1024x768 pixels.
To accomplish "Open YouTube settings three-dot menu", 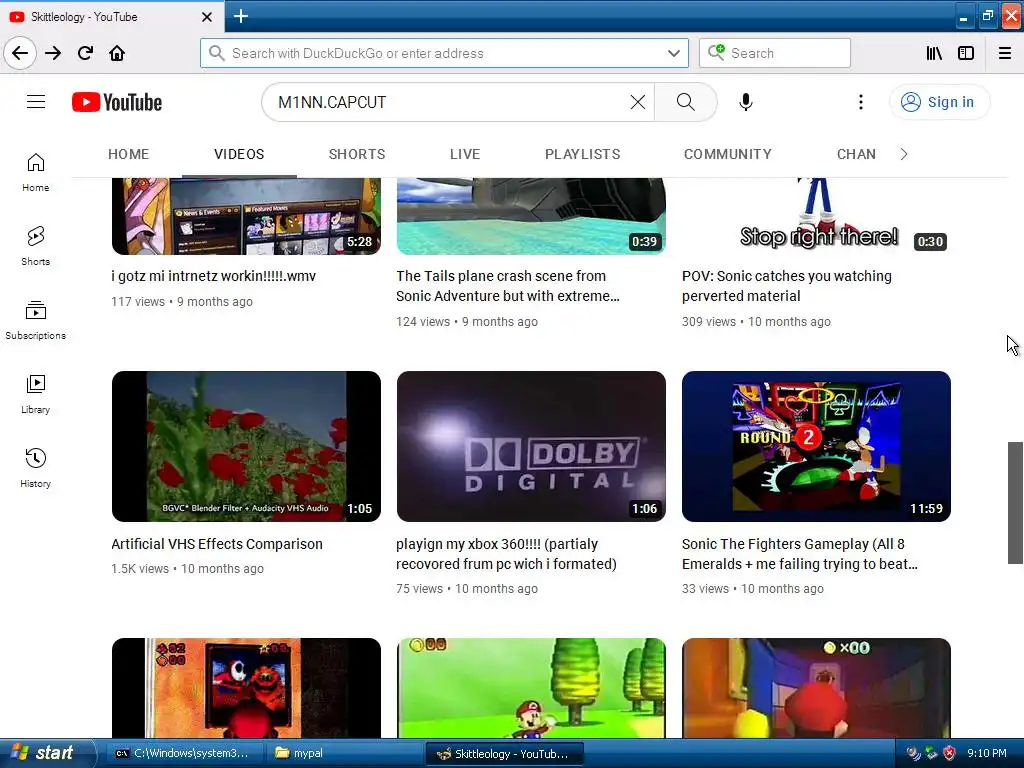I will (x=861, y=102).
